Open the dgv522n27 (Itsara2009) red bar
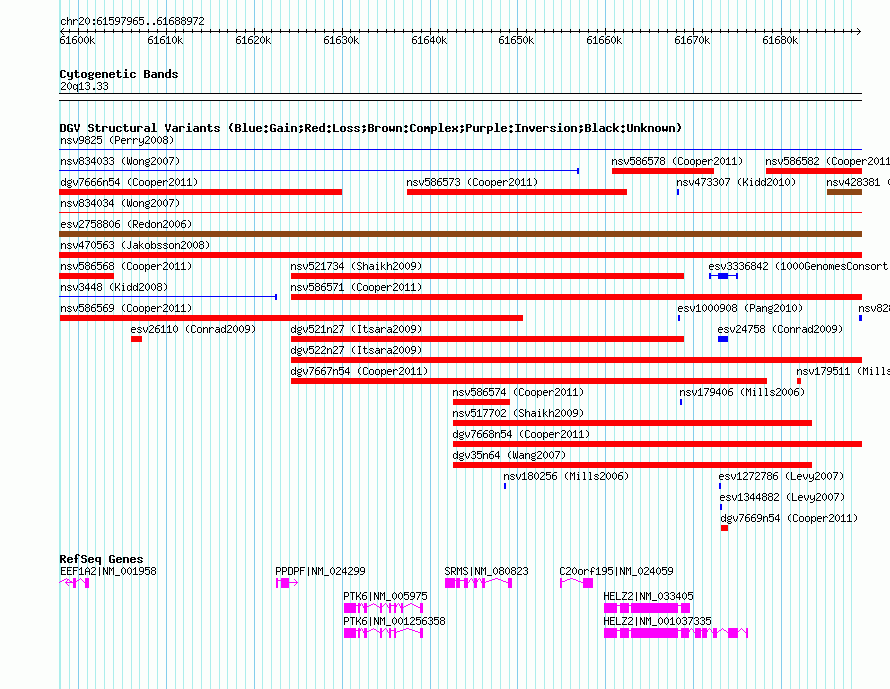Image resolution: width=890 pixels, height=689 pixels. pyautogui.click(x=576, y=360)
